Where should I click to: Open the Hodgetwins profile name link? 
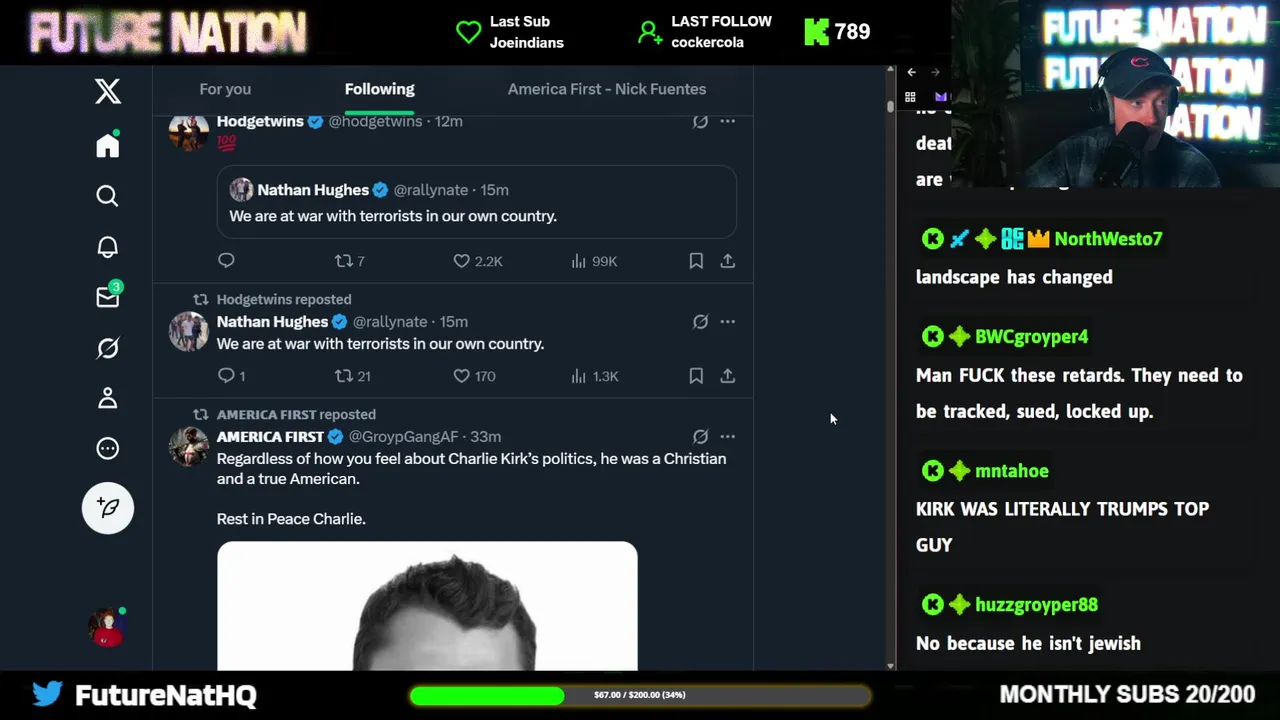coord(260,122)
